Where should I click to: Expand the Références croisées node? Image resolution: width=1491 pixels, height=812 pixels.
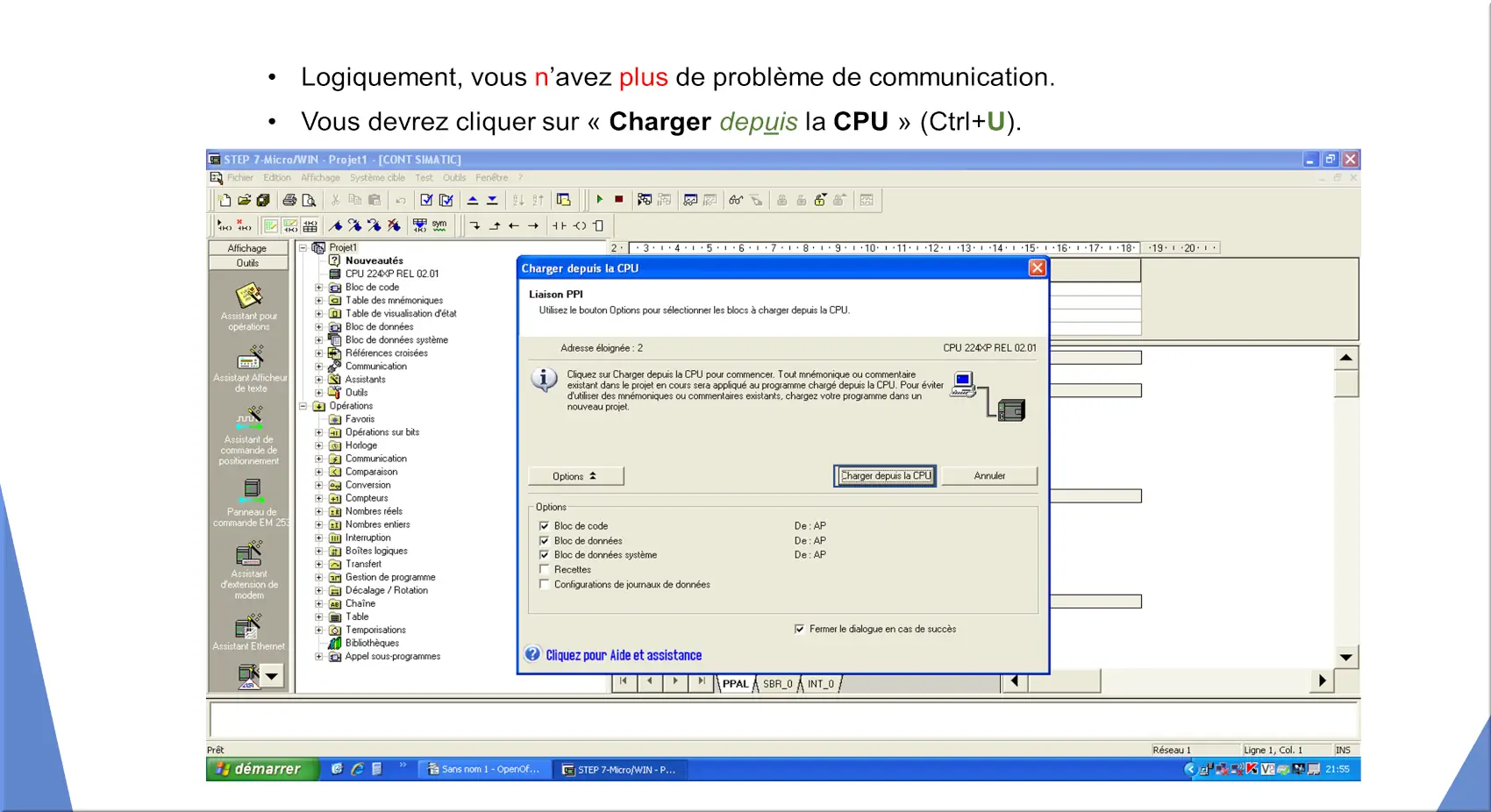[x=319, y=353]
